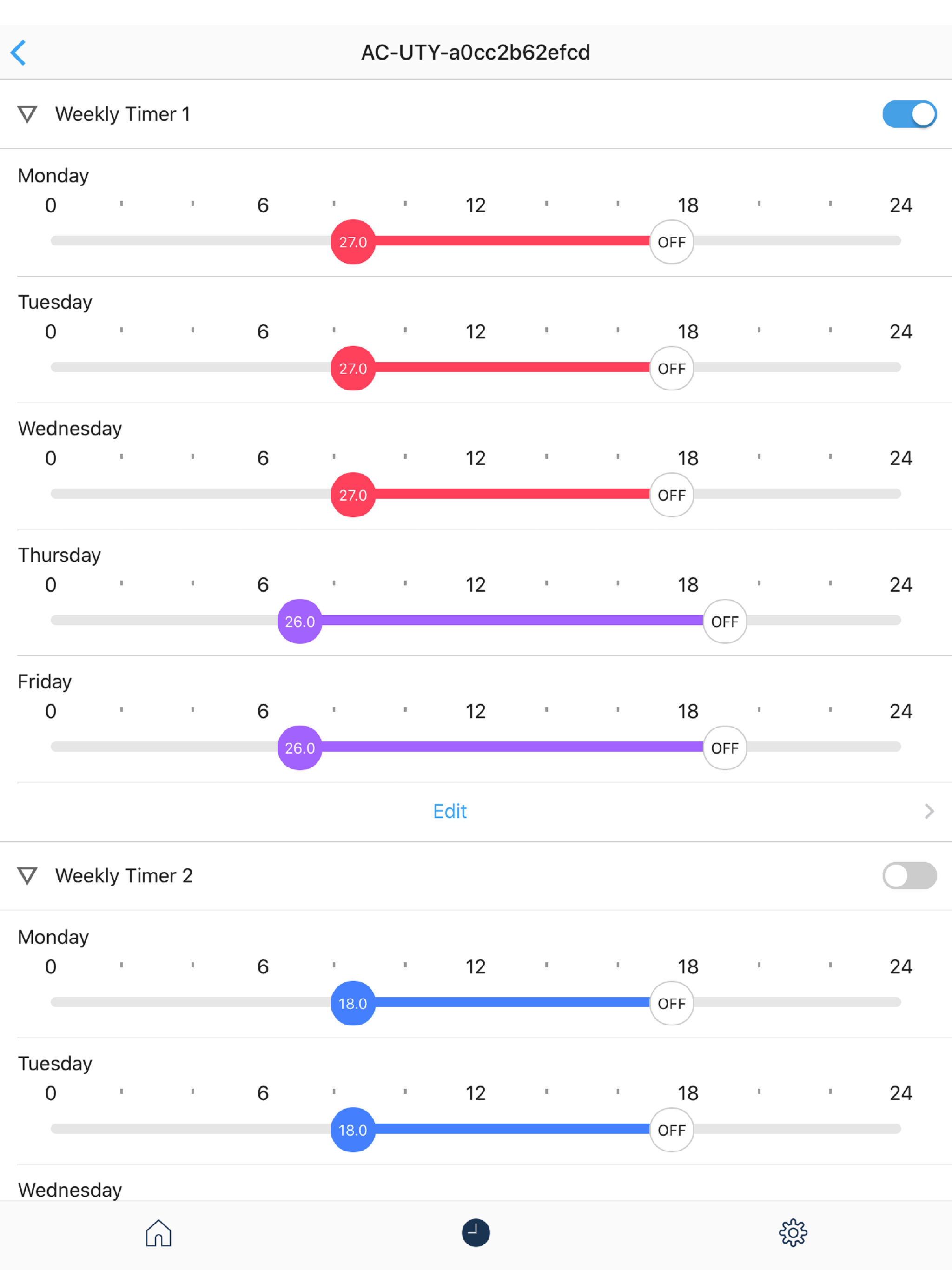The image size is (952, 1270).
Task: Collapse Weekly Timer 2 with triangle
Action: click(27, 875)
